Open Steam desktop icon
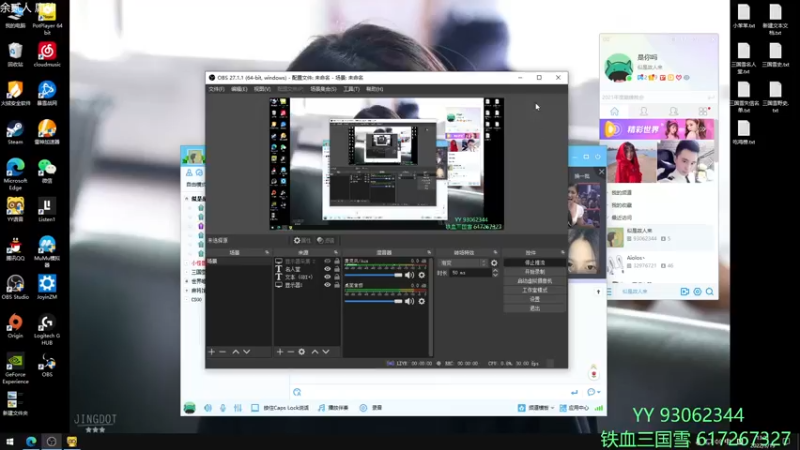The width and height of the screenshot is (800, 450). pos(15,132)
